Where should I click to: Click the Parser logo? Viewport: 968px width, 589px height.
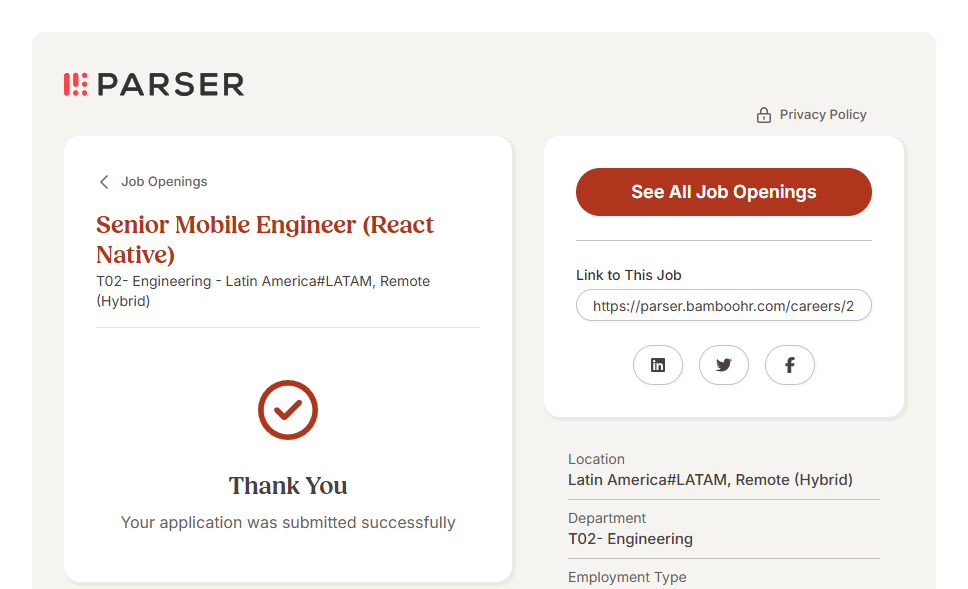[x=154, y=85]
